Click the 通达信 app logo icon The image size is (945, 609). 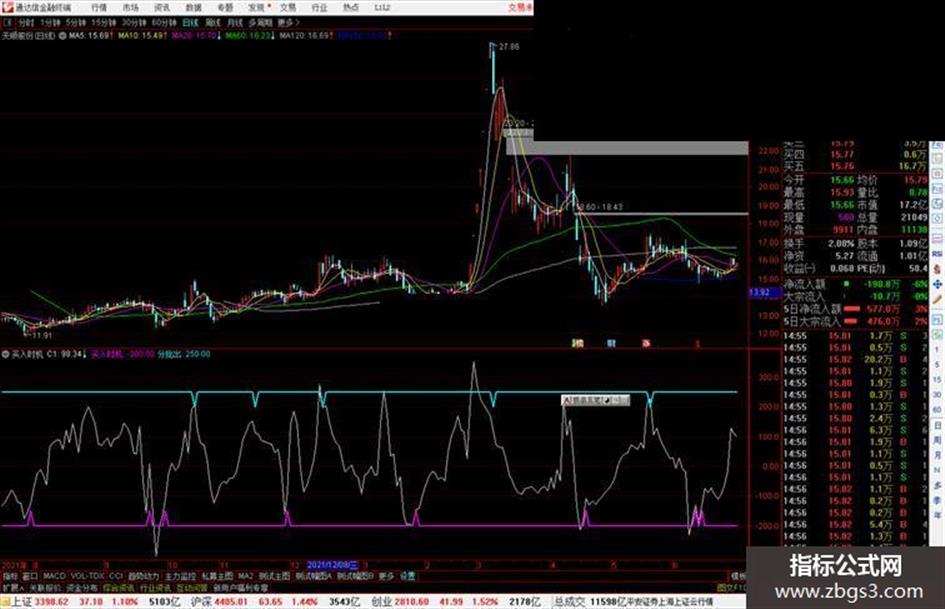[x=7, y=7]
